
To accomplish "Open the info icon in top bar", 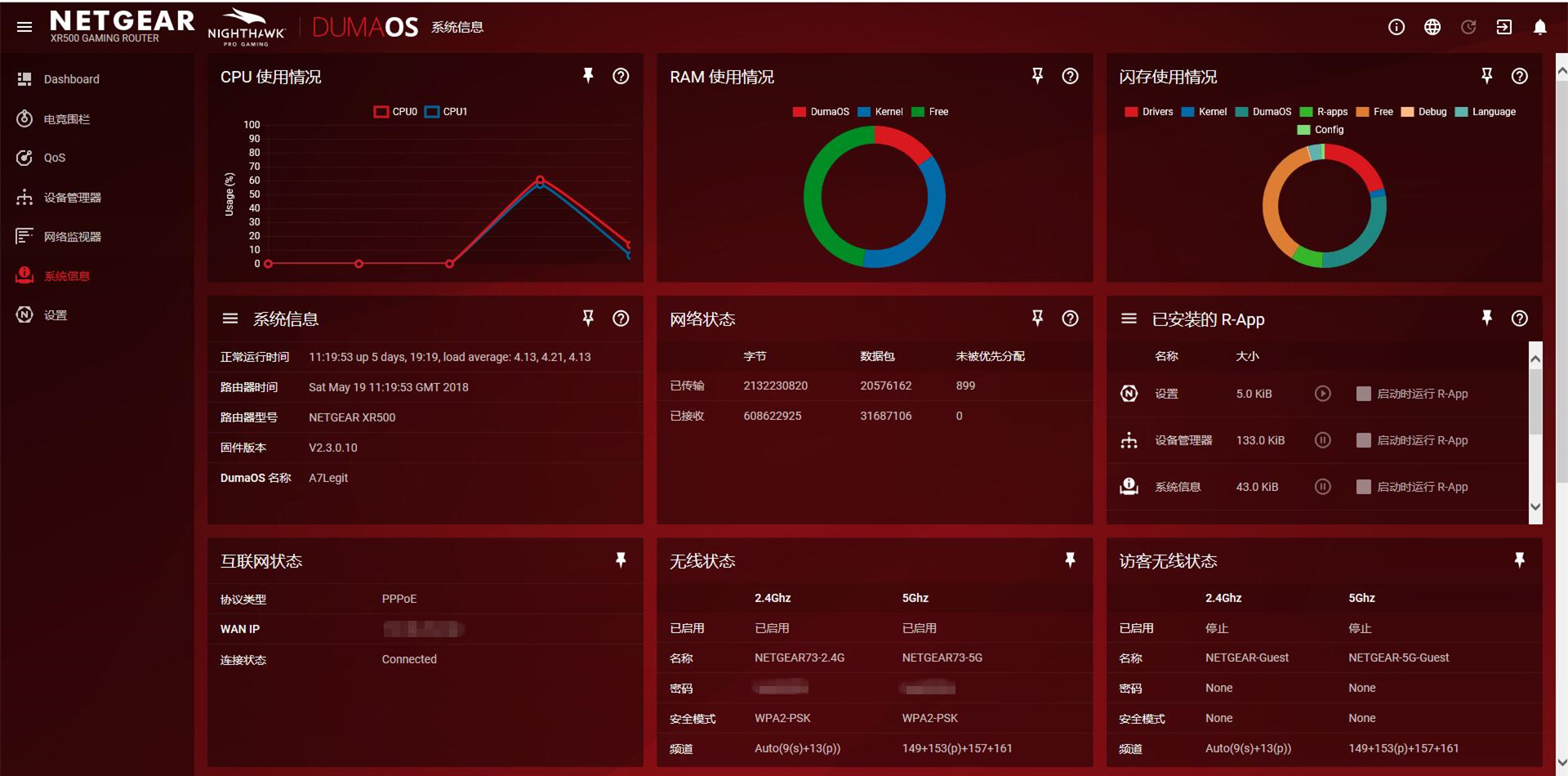I will tap(1396, 28).
